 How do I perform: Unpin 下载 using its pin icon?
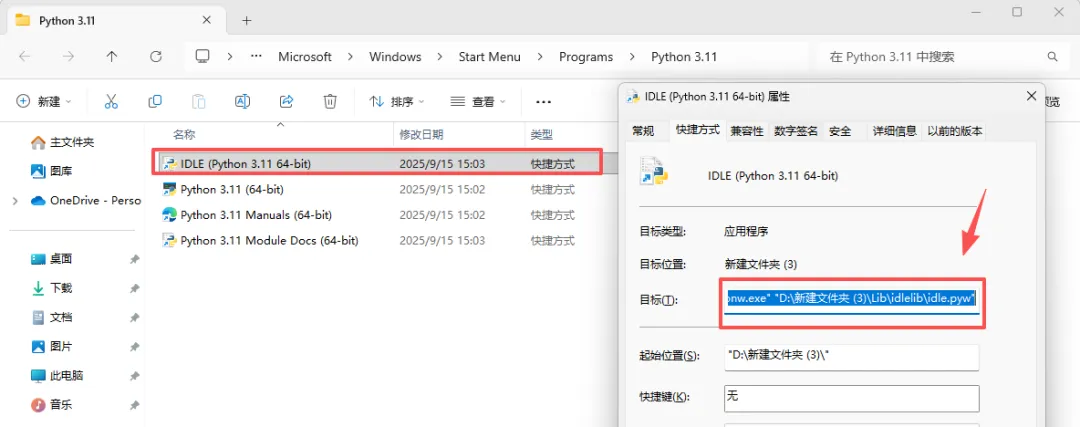134,289
